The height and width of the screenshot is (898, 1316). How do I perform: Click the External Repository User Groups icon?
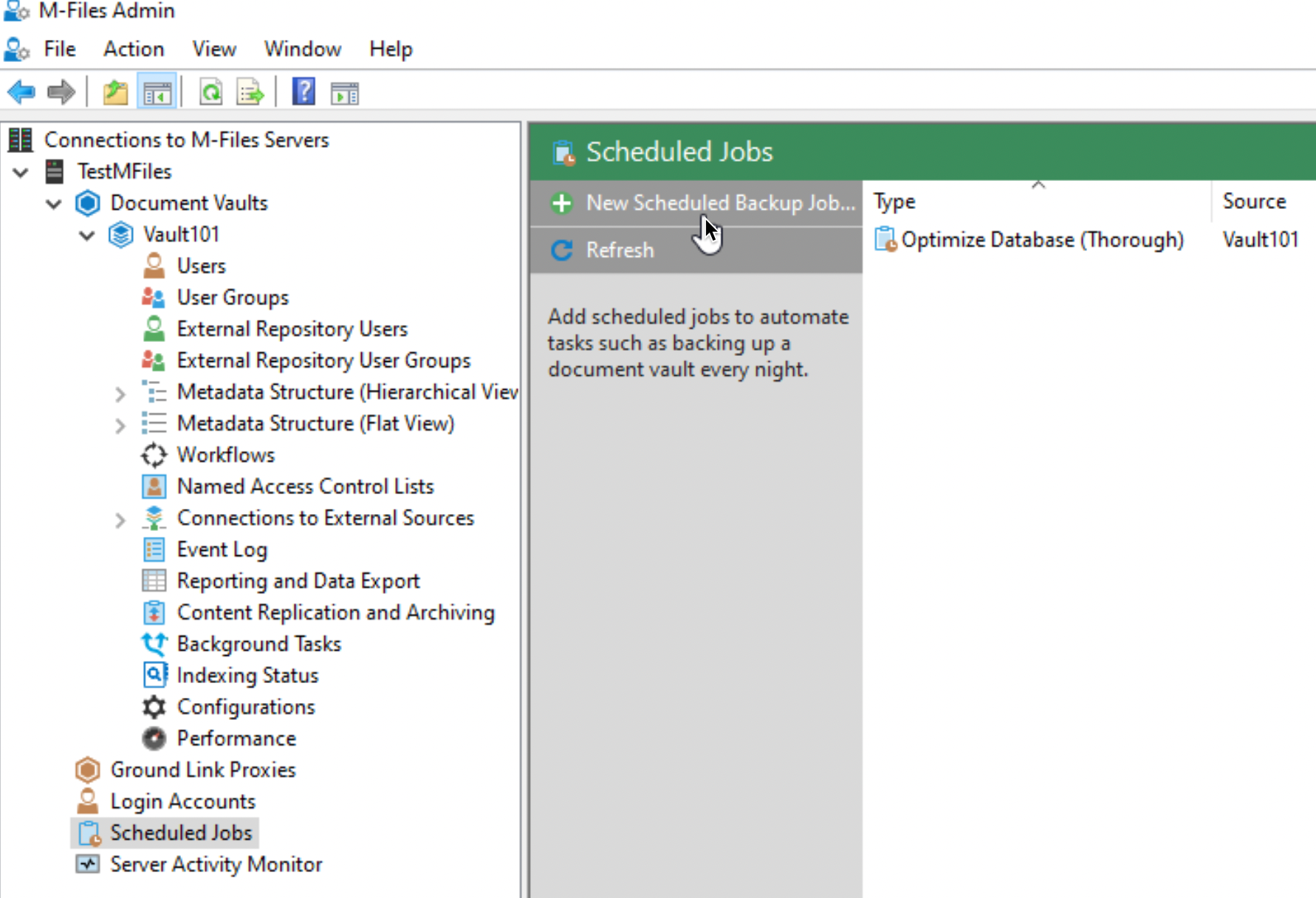click(x=154, y=360)
